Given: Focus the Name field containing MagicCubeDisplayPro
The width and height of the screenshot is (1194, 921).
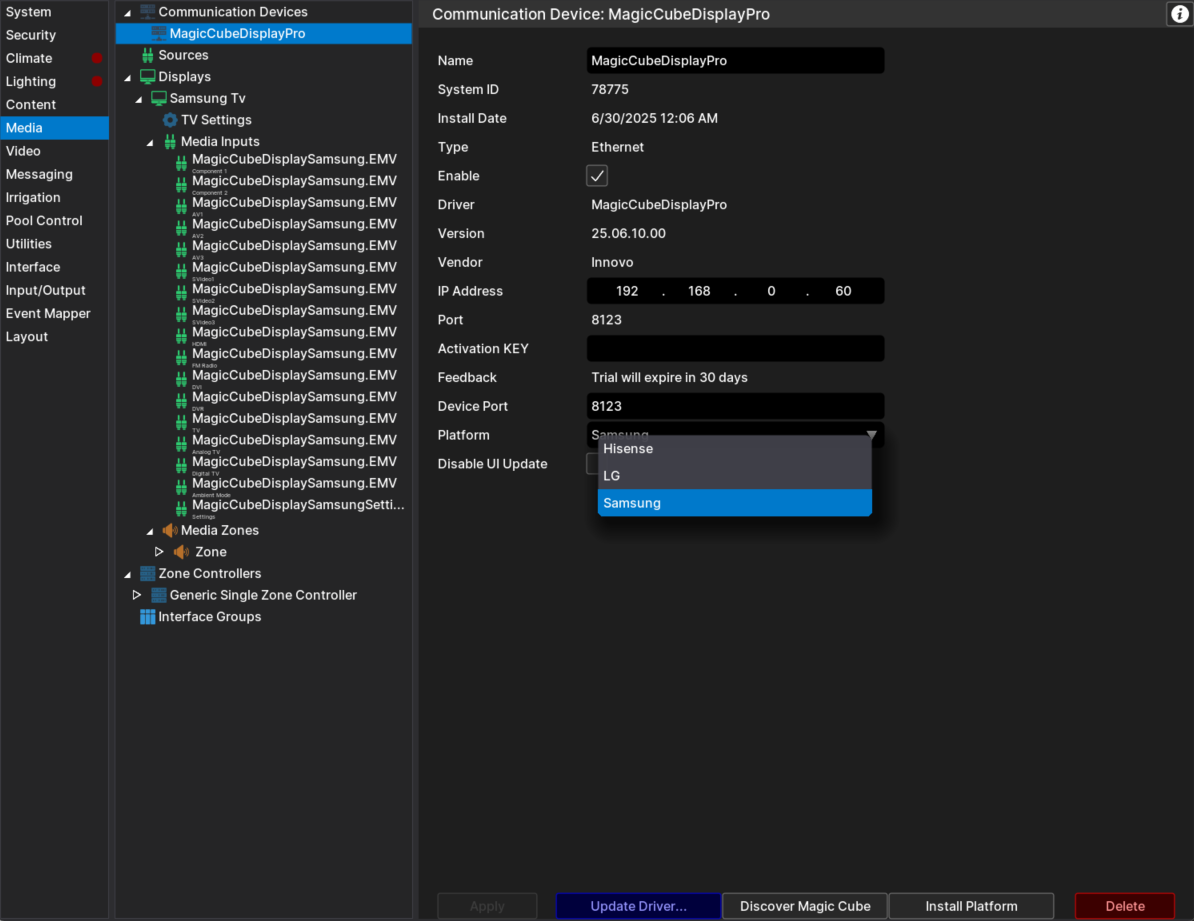Looking at the screenshot, I should (736, 61).
